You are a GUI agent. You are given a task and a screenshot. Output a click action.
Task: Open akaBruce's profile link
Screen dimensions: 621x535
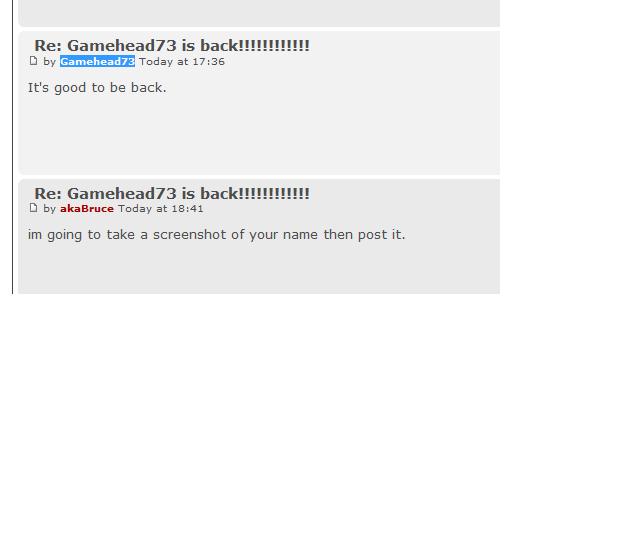[87, 208]
